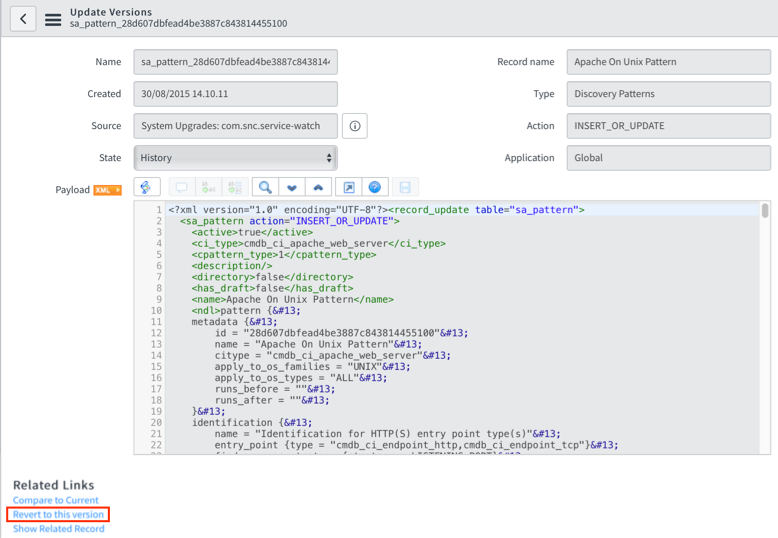Click the <description/> line
This screenshot has height=538, width=778.
coord(232,266)
